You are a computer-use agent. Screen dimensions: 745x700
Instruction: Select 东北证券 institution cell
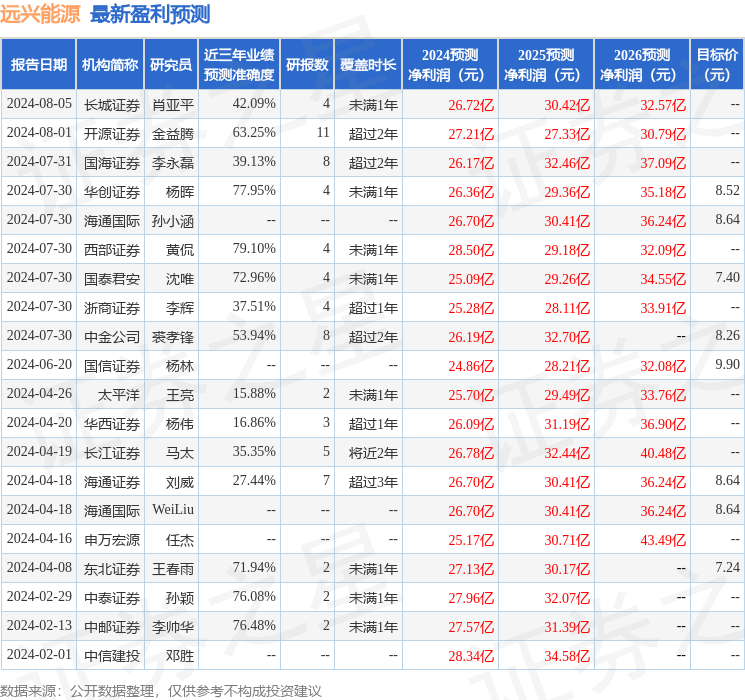coord(112,569)
